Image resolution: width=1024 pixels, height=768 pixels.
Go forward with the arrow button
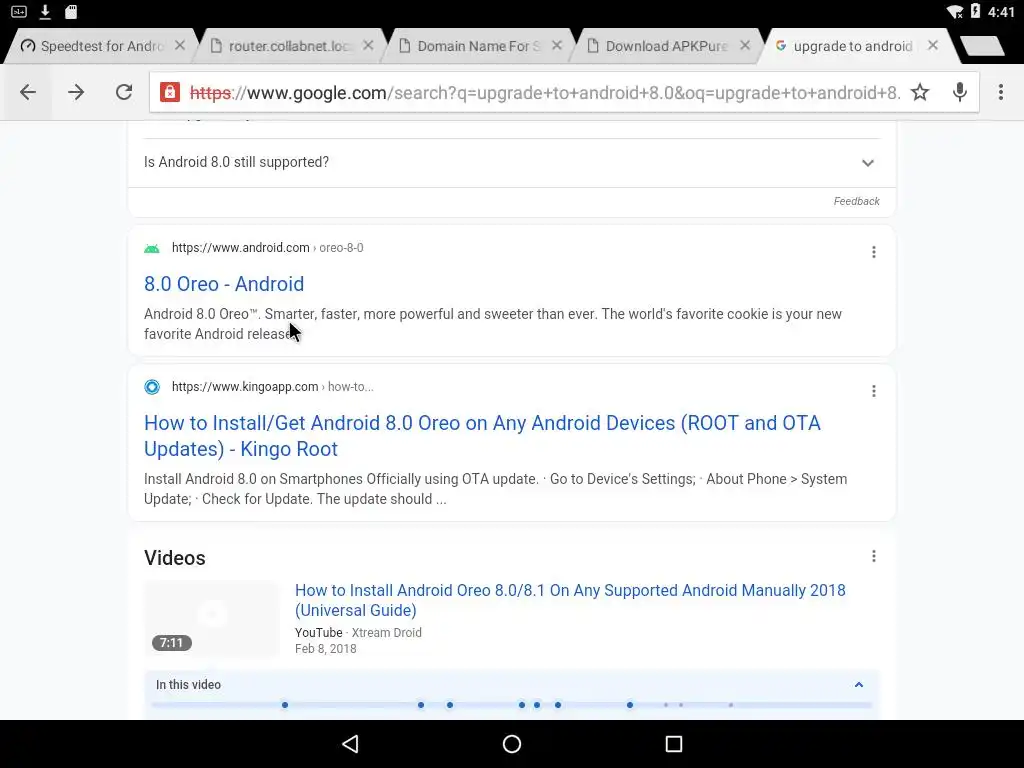(76, 92)
